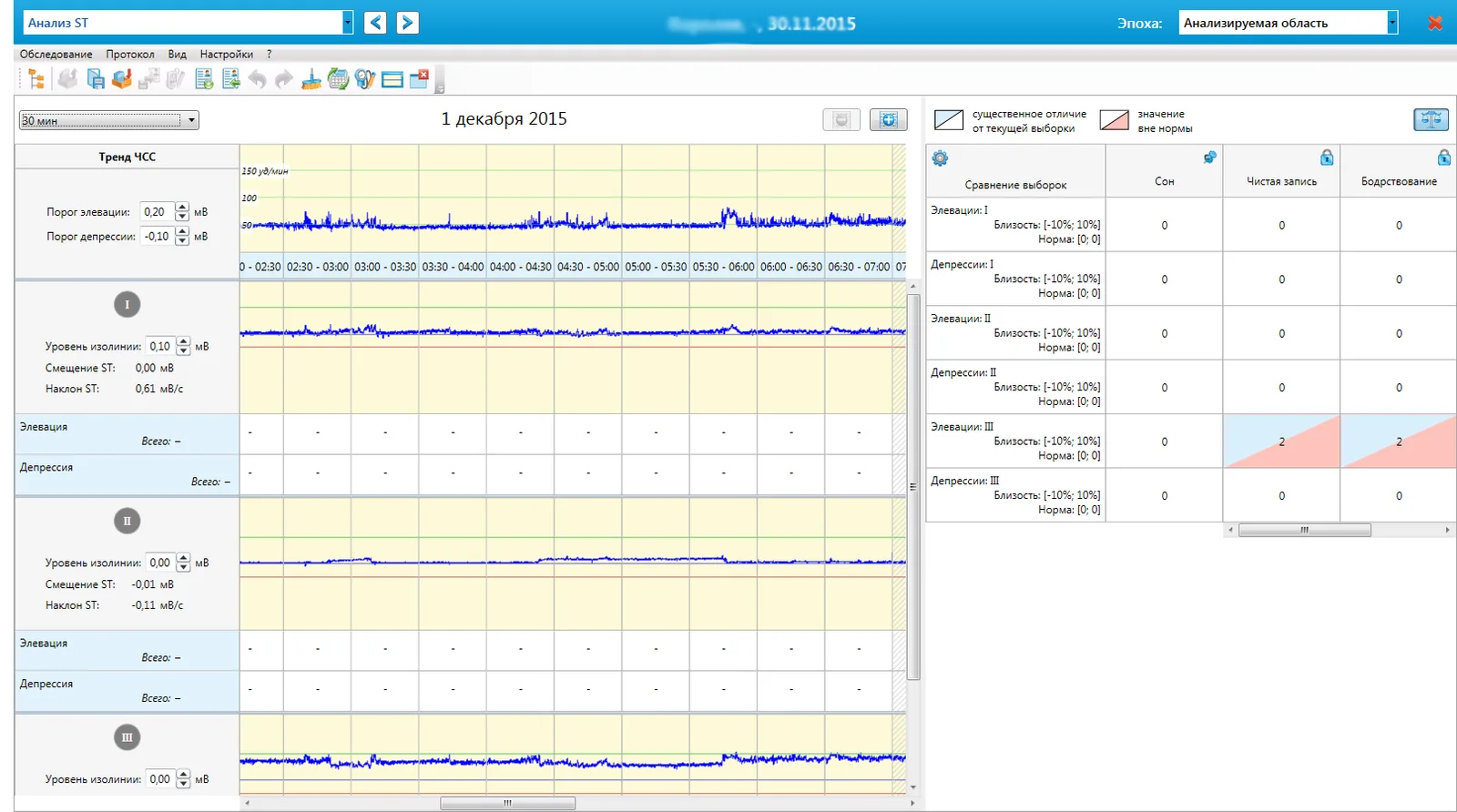Click the Элевации III cell under Чистая запись

pos(1281,442)
